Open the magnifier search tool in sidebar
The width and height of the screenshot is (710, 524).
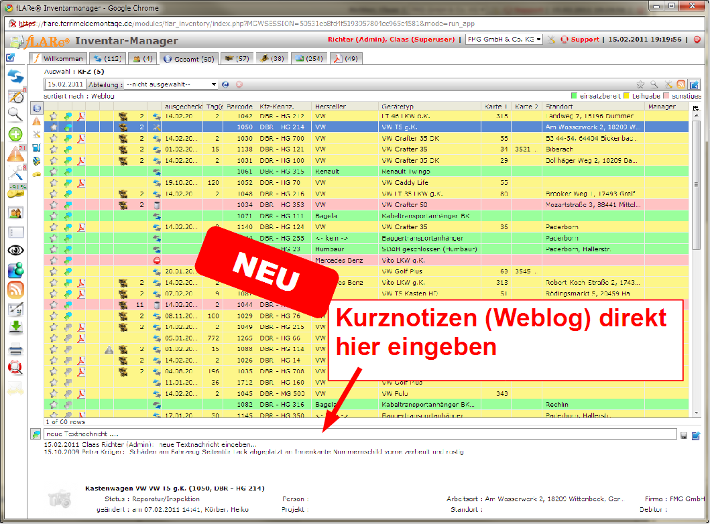pyautogui.click(x=16, y=115)
